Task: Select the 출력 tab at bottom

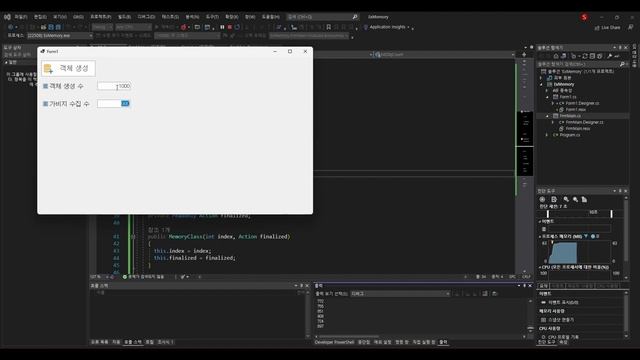Action: pyautogui.click(x=443, y=342)
